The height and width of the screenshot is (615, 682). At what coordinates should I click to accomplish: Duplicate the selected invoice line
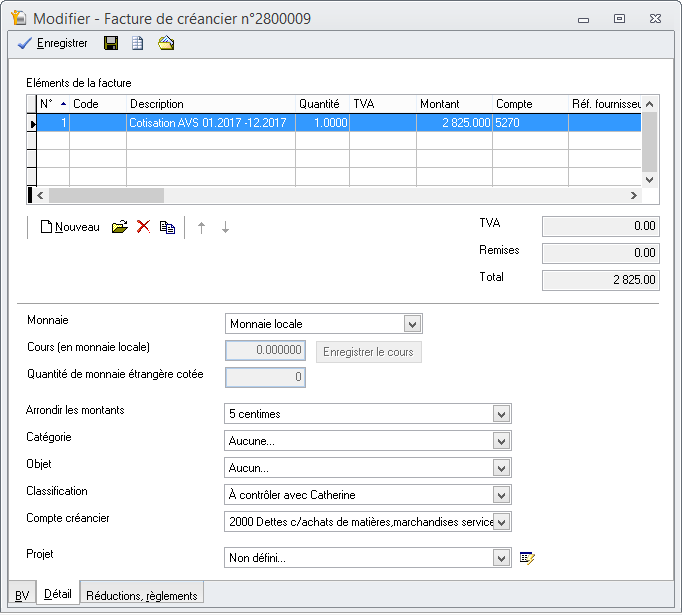(167, 227)
